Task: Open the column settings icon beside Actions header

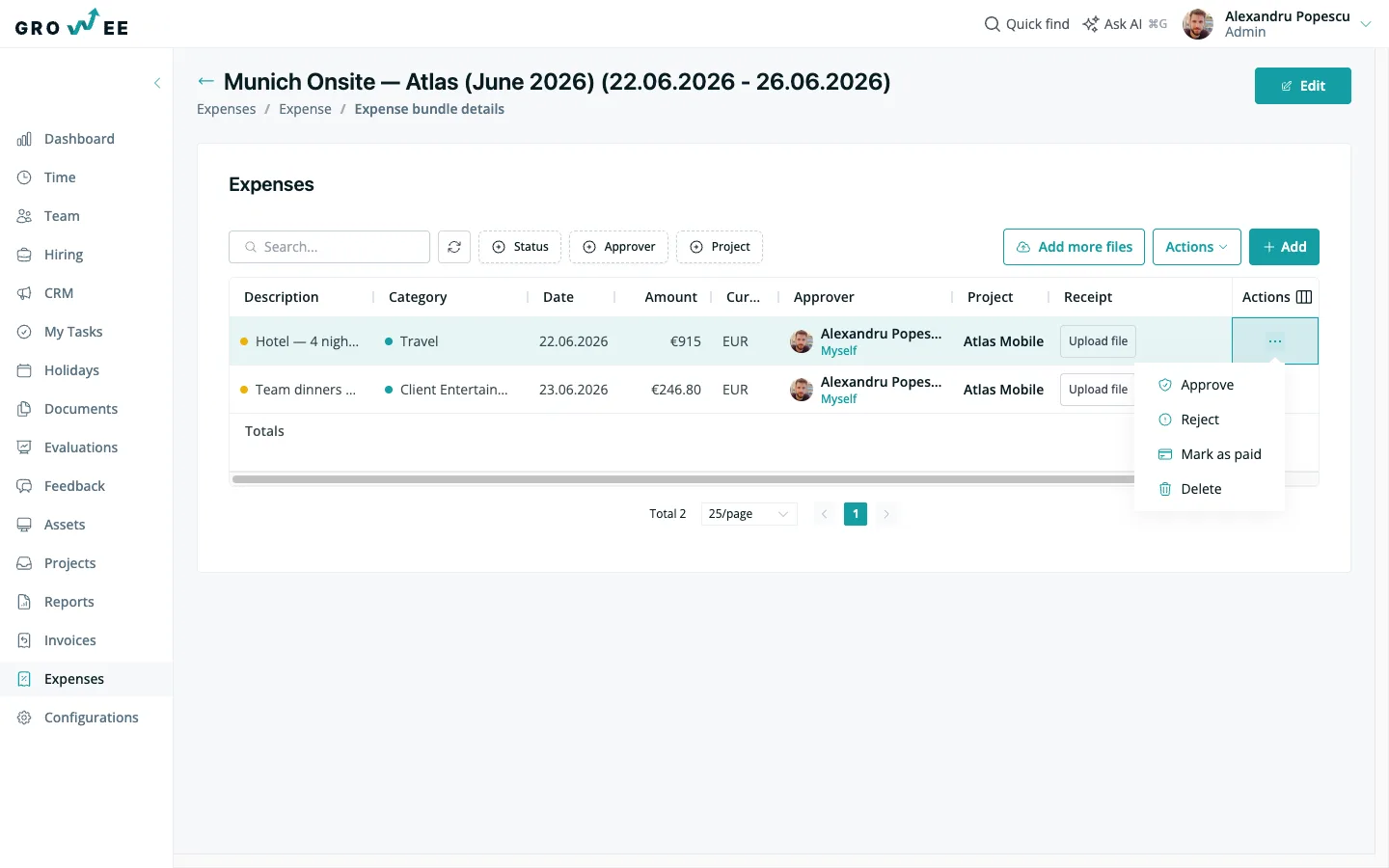Action: coord(1304,297)
